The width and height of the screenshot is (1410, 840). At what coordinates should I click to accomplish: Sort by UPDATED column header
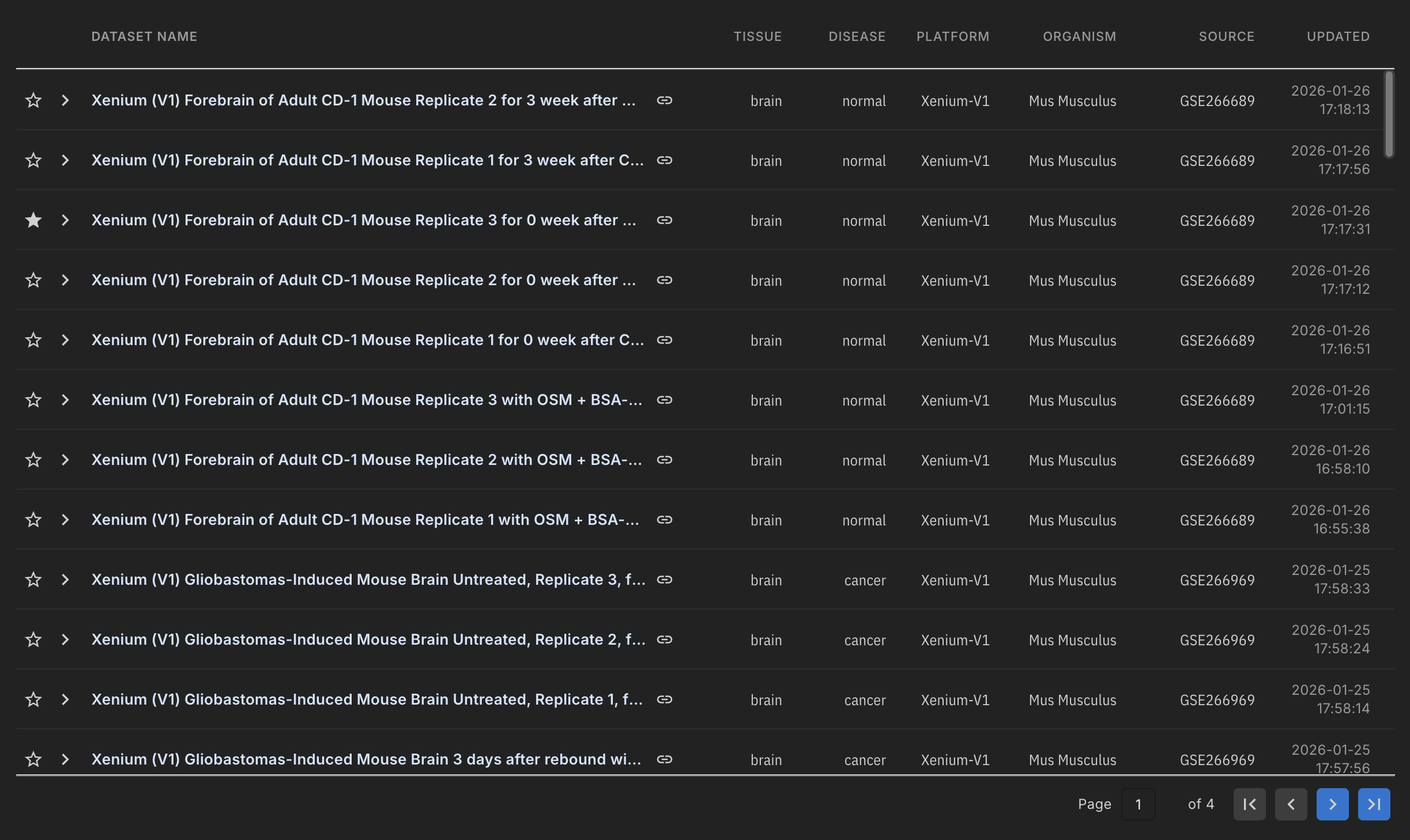coord(1337,36)
